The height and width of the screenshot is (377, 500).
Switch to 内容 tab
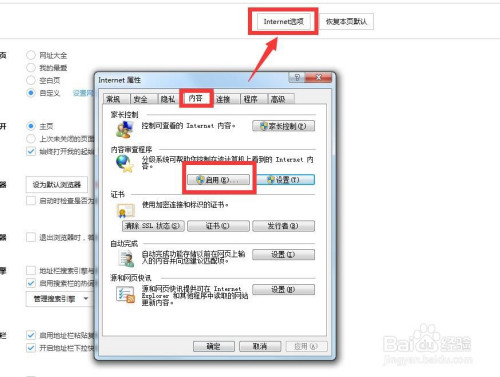pyautogui.click(x=196, y=98)
